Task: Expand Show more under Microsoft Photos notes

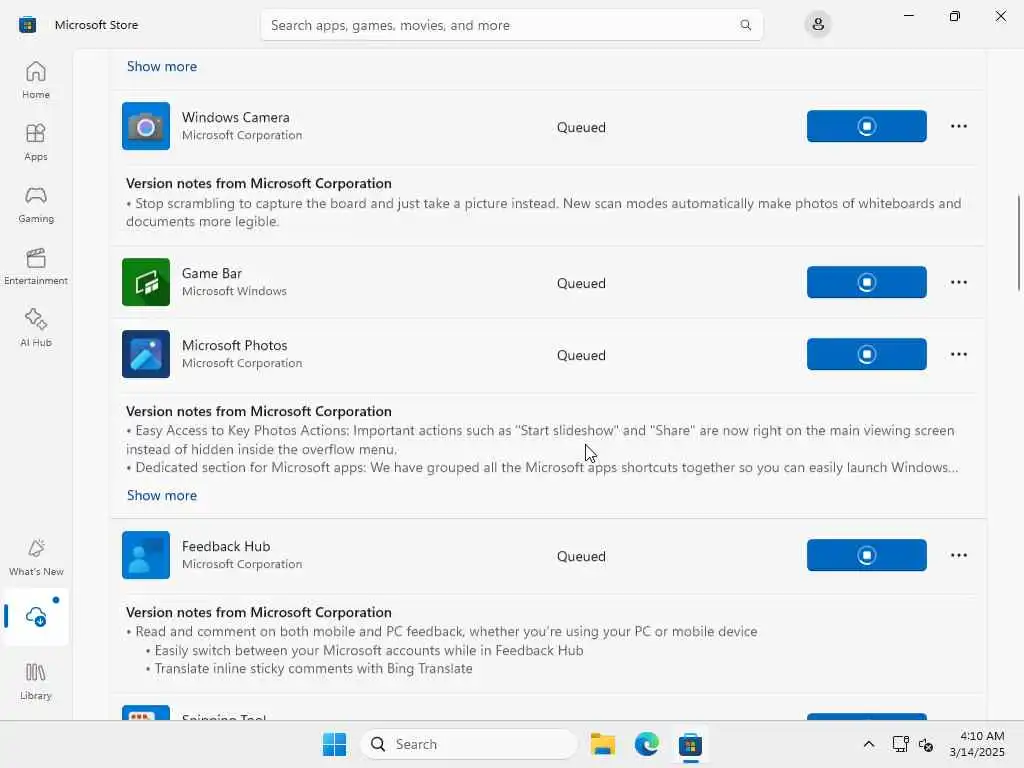Action: pos(162,496)
